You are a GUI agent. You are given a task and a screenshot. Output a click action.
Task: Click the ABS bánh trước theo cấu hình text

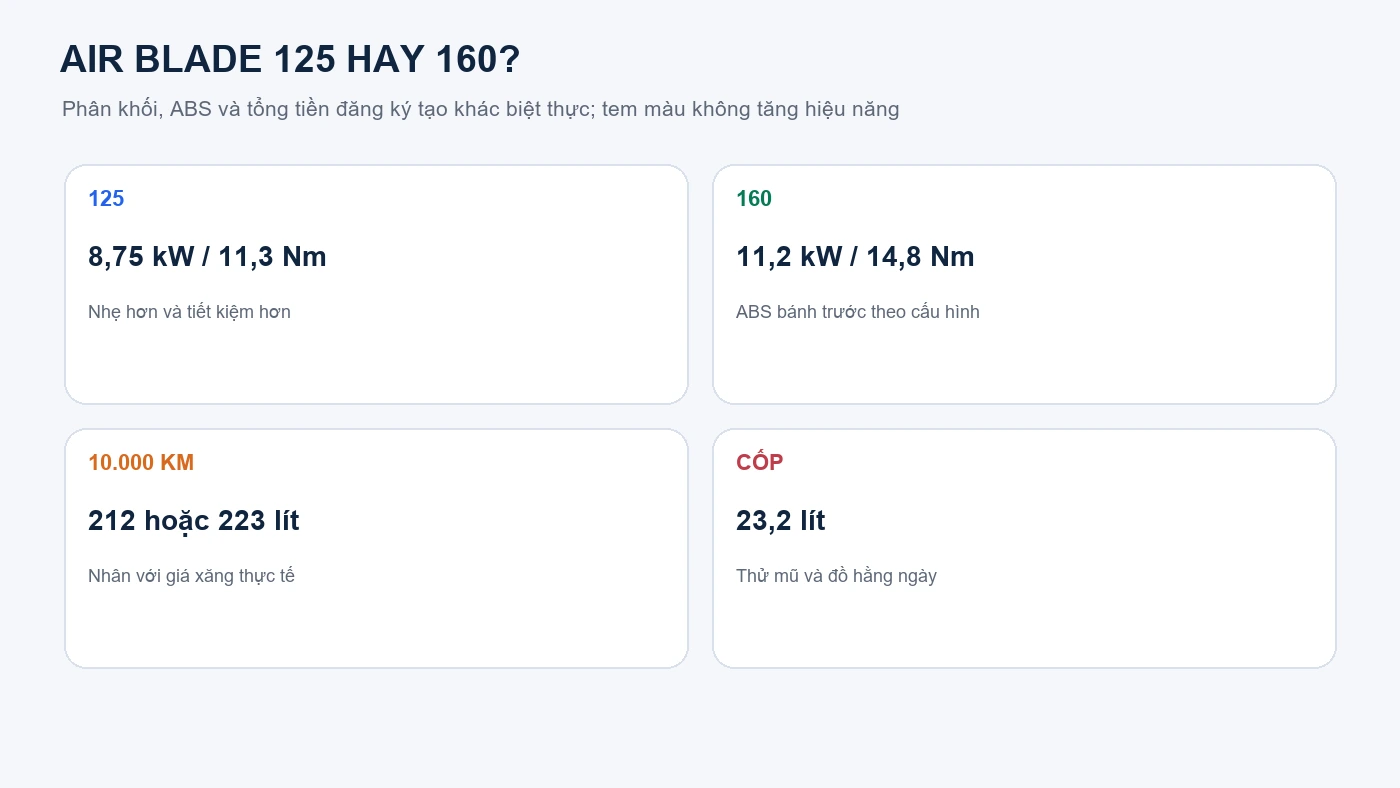pos(858,312)
